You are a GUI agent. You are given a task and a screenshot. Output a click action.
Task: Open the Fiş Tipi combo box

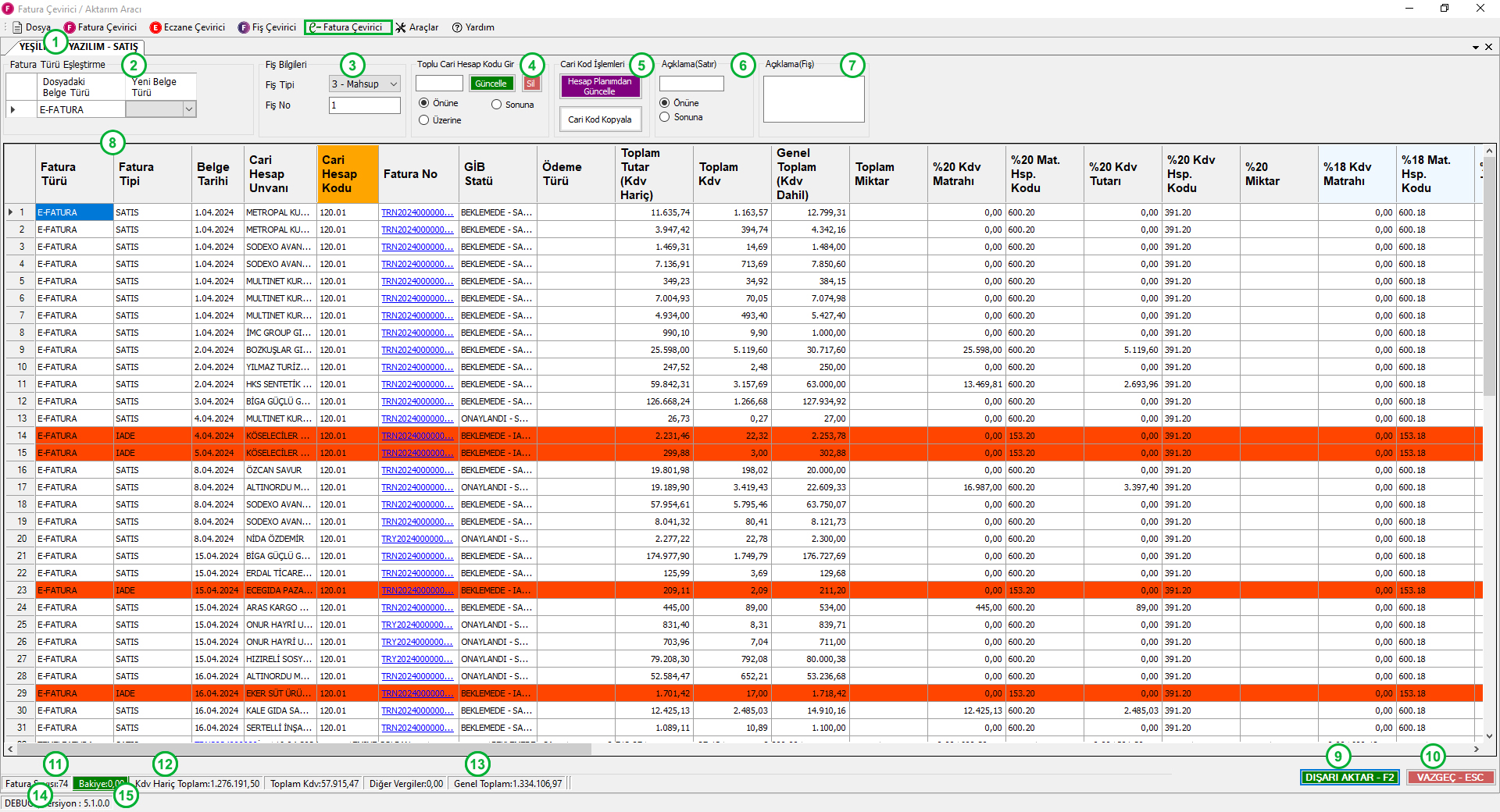pyautogui.click(x=365, y=84)
